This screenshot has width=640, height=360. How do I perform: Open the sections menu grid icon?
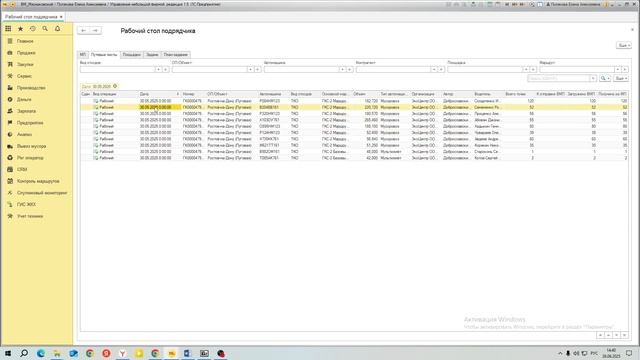(x=8, y=29)
